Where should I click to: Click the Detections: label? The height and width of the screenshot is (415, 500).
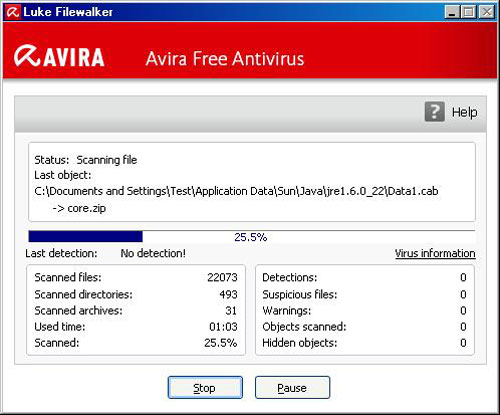coord(290,277)
